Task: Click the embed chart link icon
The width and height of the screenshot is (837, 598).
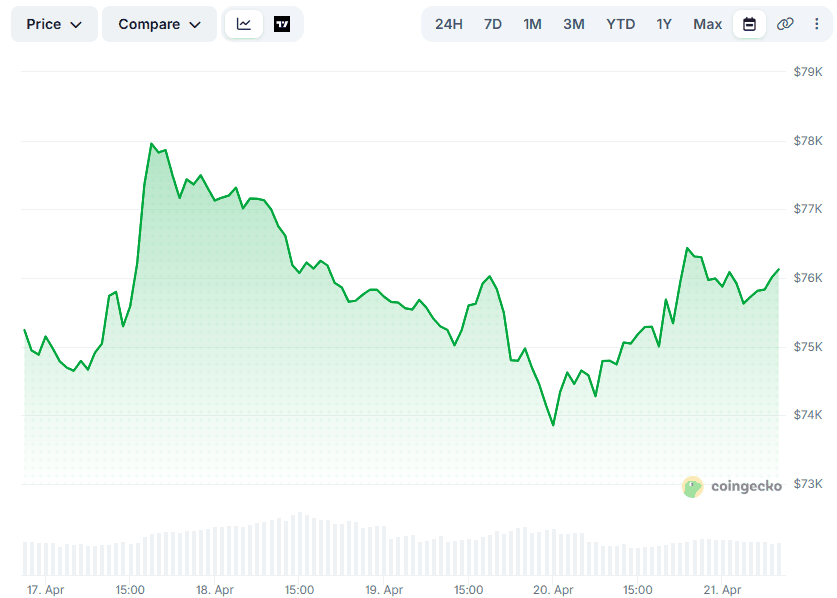Action: click(x=787, y=23)
